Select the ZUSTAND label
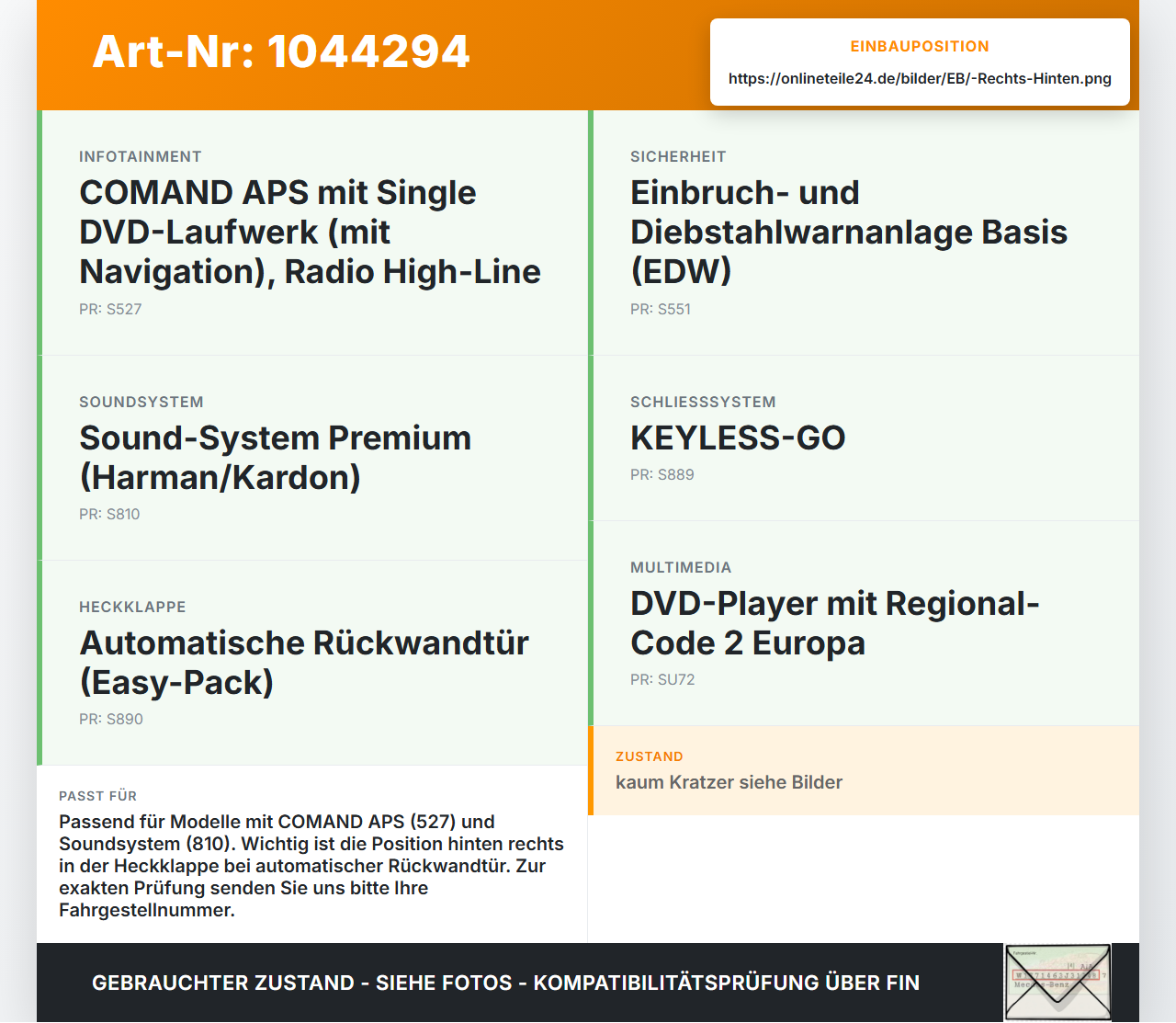 tap(650, 756)
